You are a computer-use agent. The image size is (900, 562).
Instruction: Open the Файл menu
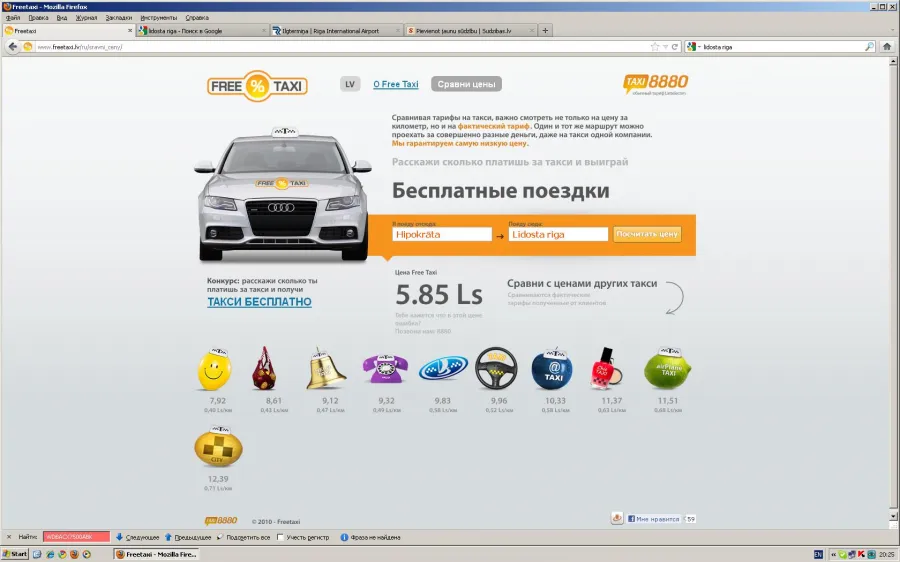[13, 18]
